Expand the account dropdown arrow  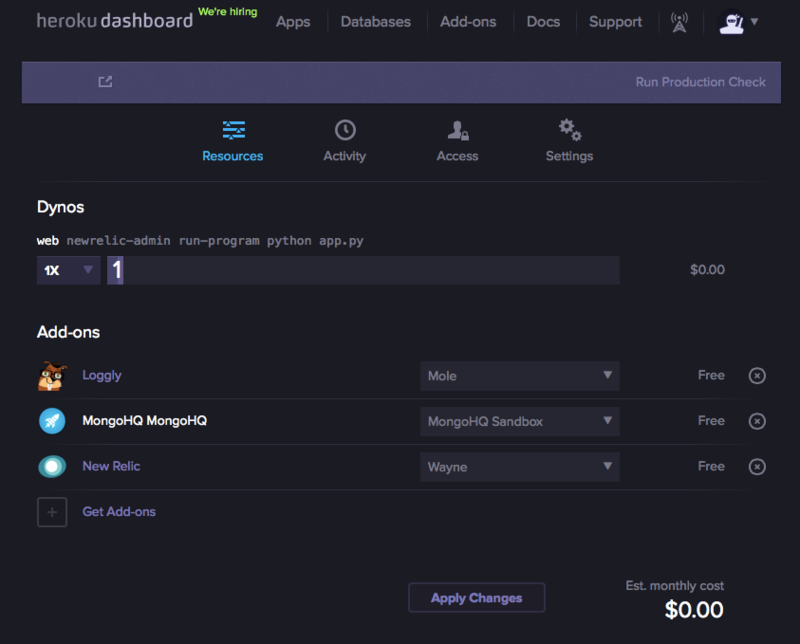(x=755, y=22)
